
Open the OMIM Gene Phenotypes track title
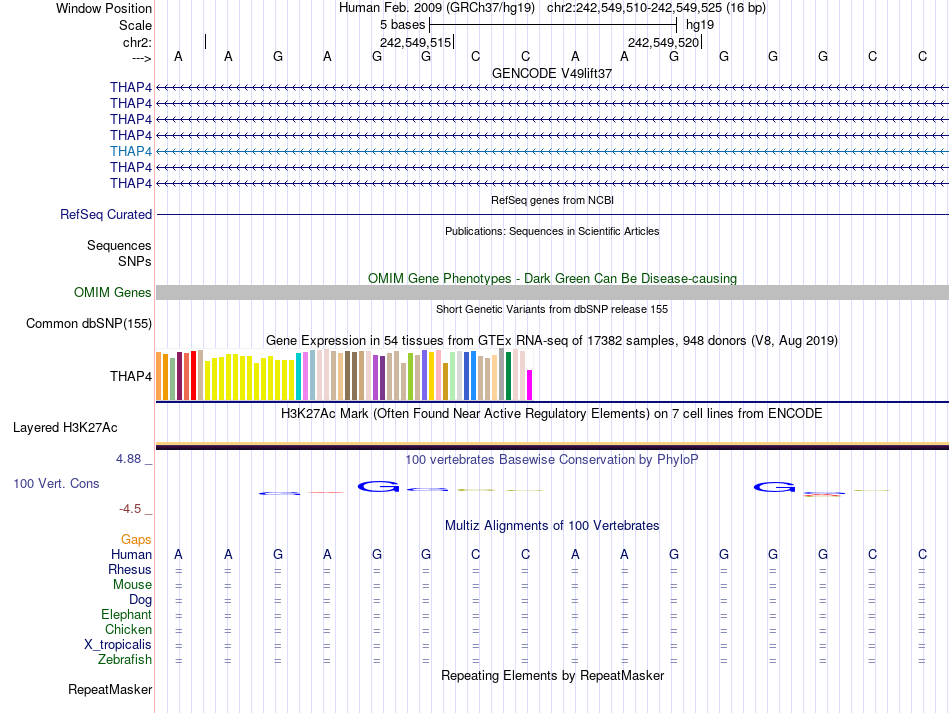point(552,279)
